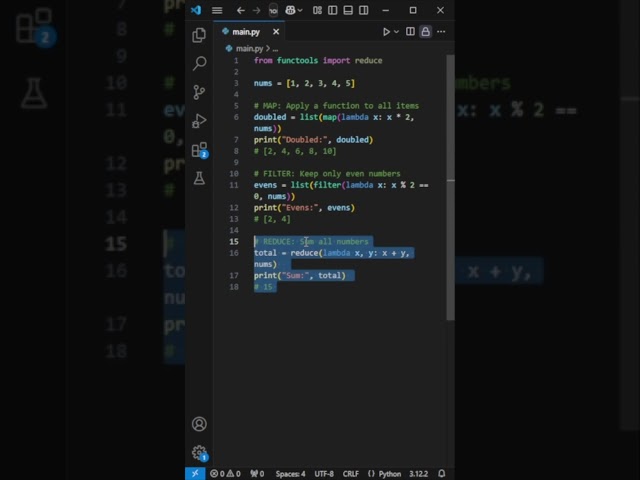Open the hamburger application menu

click(217, 10)
